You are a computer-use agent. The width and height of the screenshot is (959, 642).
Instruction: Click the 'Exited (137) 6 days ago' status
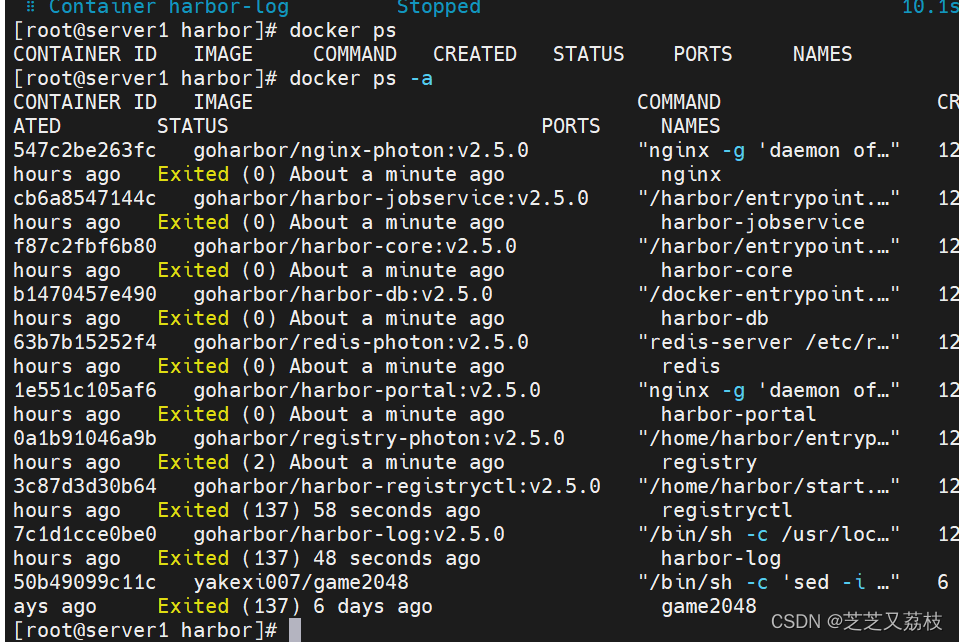[295, 606]
